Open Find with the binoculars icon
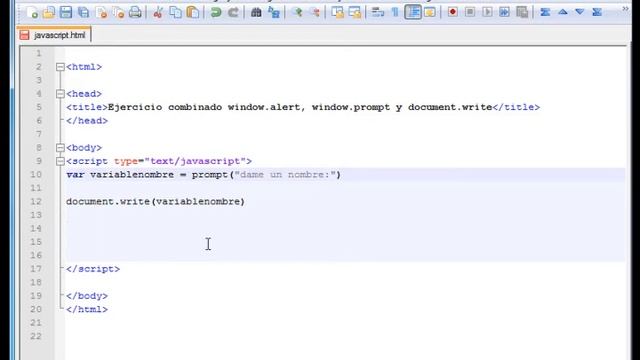The height and width of the screenshot is (360, 640). point(256,13)
